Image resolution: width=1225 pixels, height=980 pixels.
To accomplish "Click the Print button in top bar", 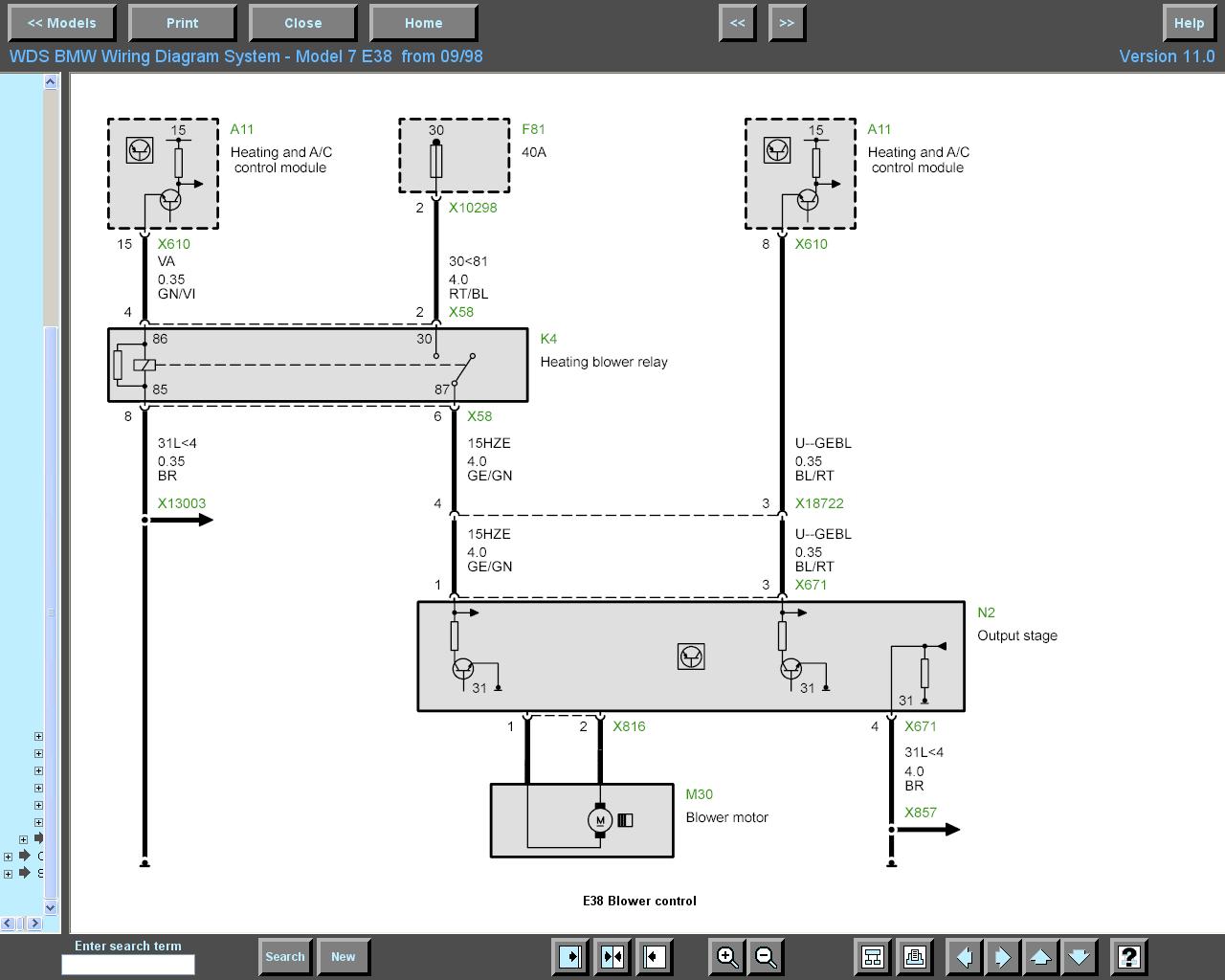I will (x=182, y=23).
